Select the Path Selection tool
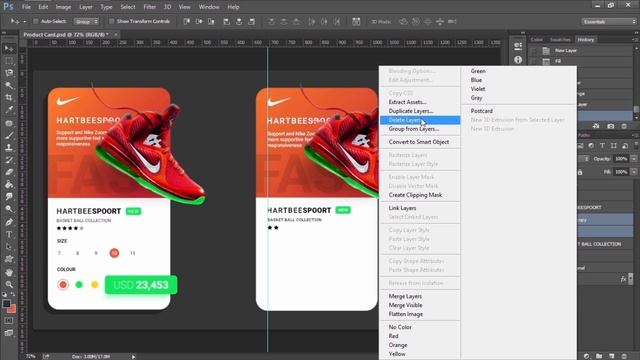The height and width of the screenshot is (360, 640). click(9, 247)
